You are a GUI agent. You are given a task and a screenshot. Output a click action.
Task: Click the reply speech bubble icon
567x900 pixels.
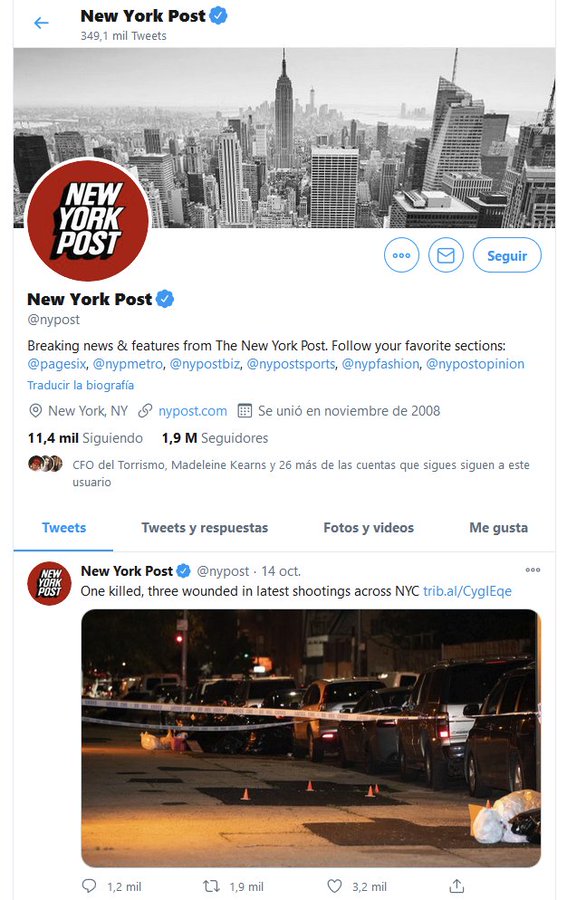tap(89, 886)
